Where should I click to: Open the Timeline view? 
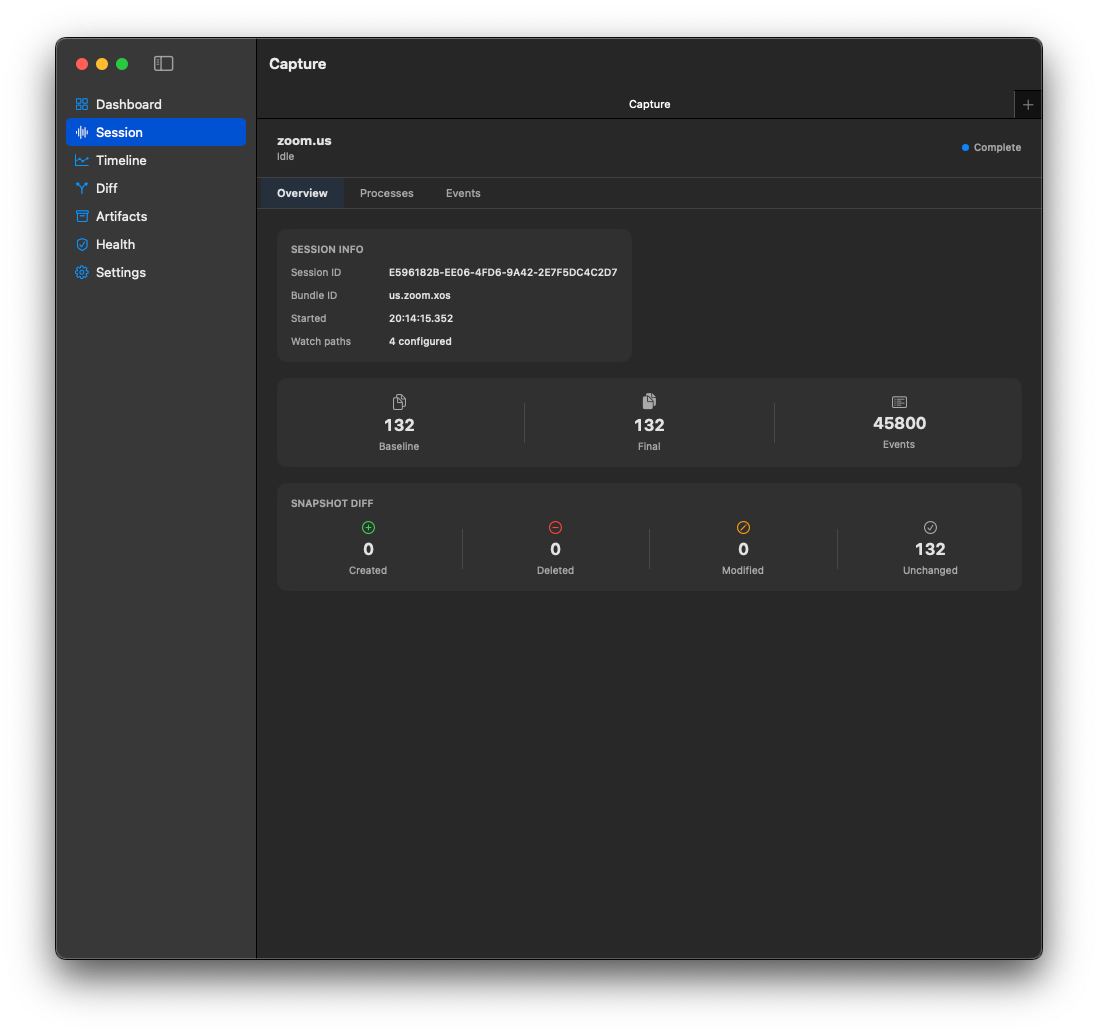[121, 160]
